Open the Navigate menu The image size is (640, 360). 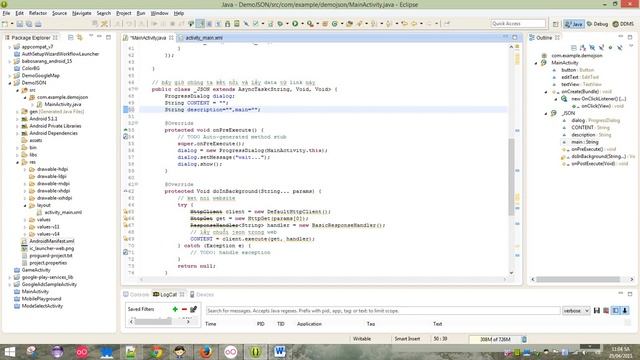pos(82,13)
